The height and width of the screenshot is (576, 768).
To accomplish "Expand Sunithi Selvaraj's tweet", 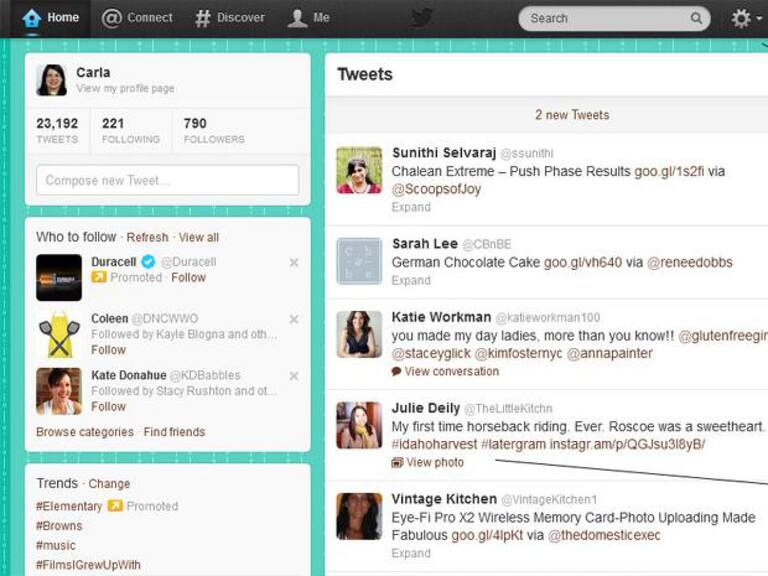I will tap(411, 208).
